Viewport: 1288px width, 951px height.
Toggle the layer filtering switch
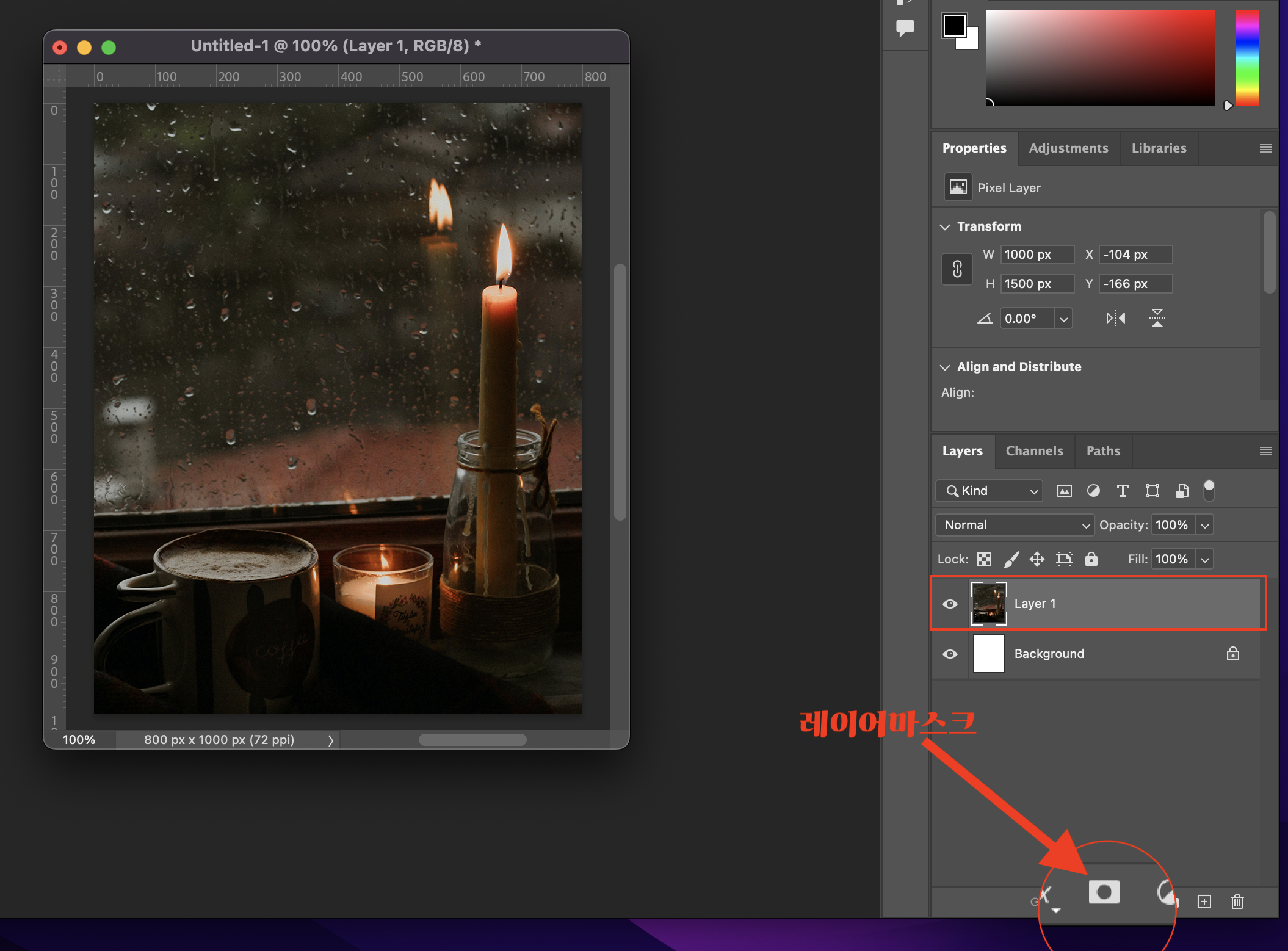click(1209, 490)
